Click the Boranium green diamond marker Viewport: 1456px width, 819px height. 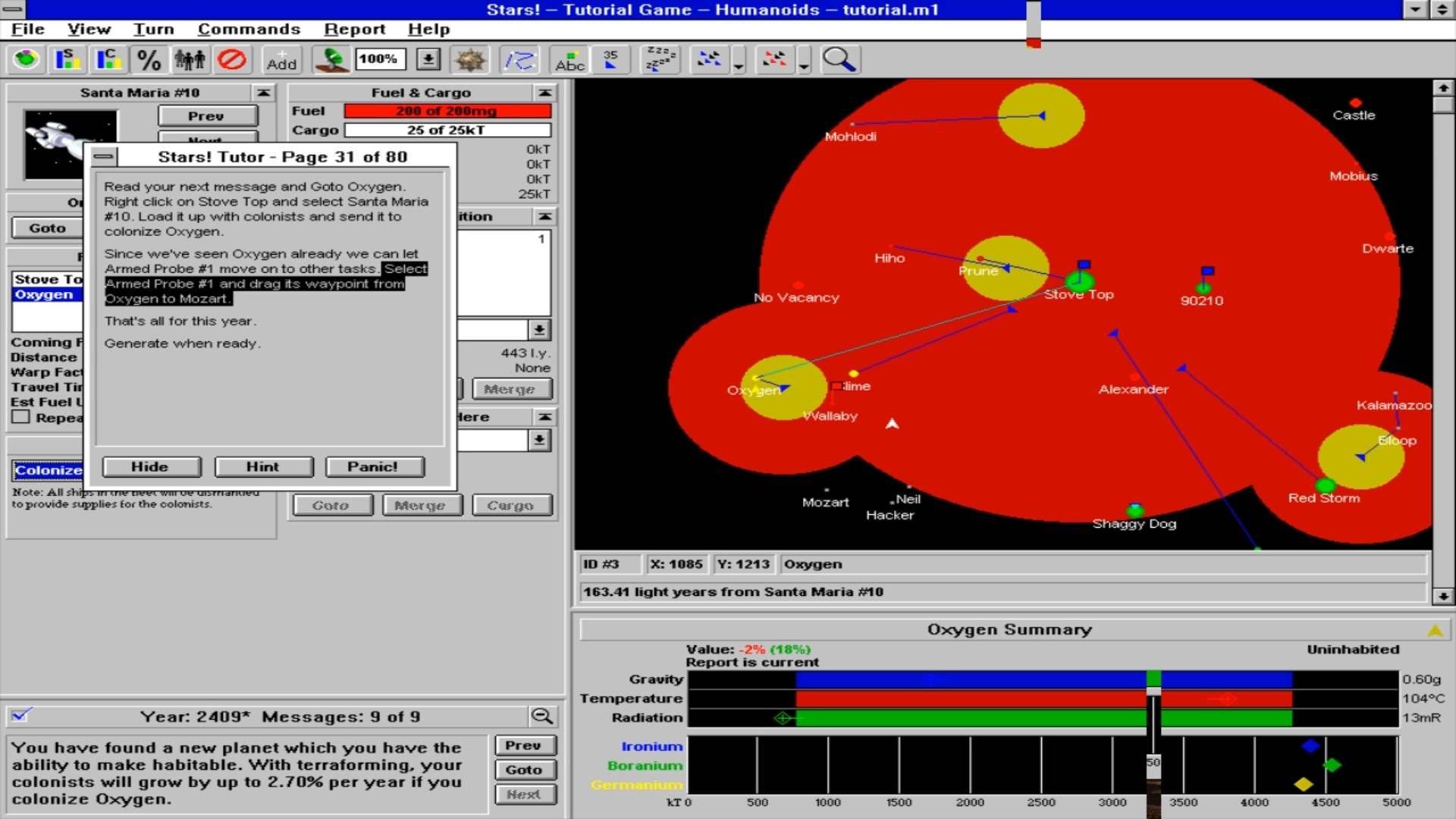pyautogui.click(x=1332, y=765)
